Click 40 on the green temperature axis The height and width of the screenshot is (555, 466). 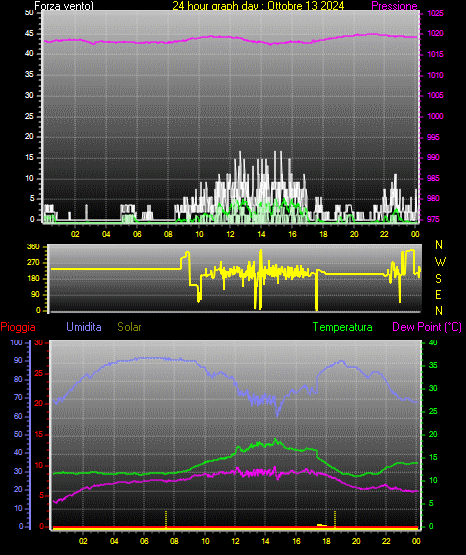433,342
